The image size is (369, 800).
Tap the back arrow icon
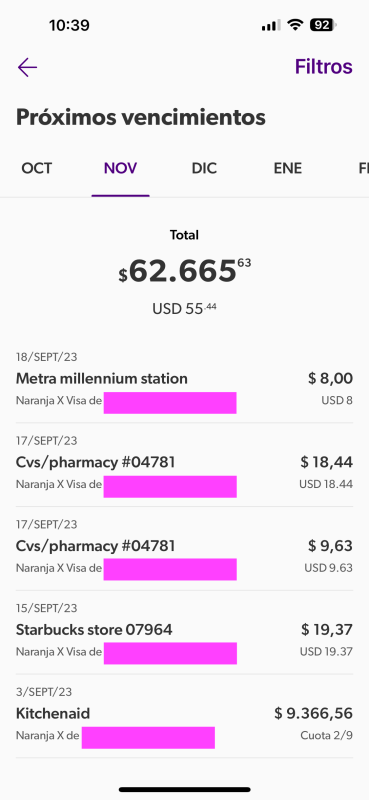27,67
